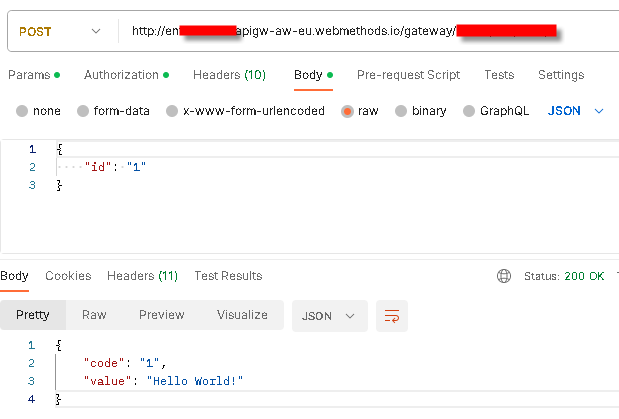Screen dimensions: 619x419
Task: Open the Test Results tab
Action: pos(228,276)
